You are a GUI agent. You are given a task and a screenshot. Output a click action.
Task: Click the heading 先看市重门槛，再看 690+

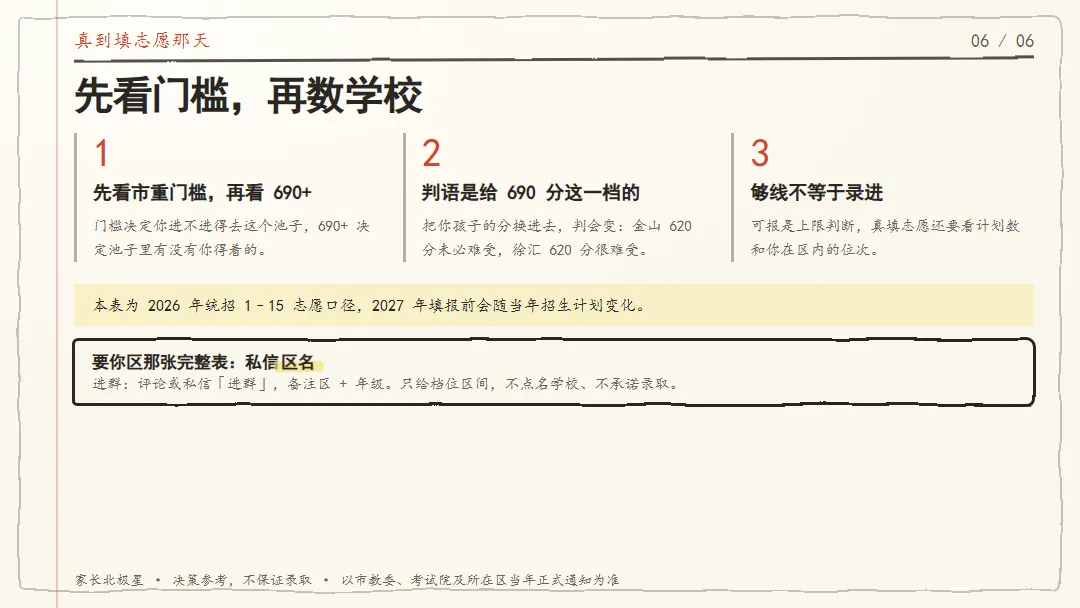202,193
